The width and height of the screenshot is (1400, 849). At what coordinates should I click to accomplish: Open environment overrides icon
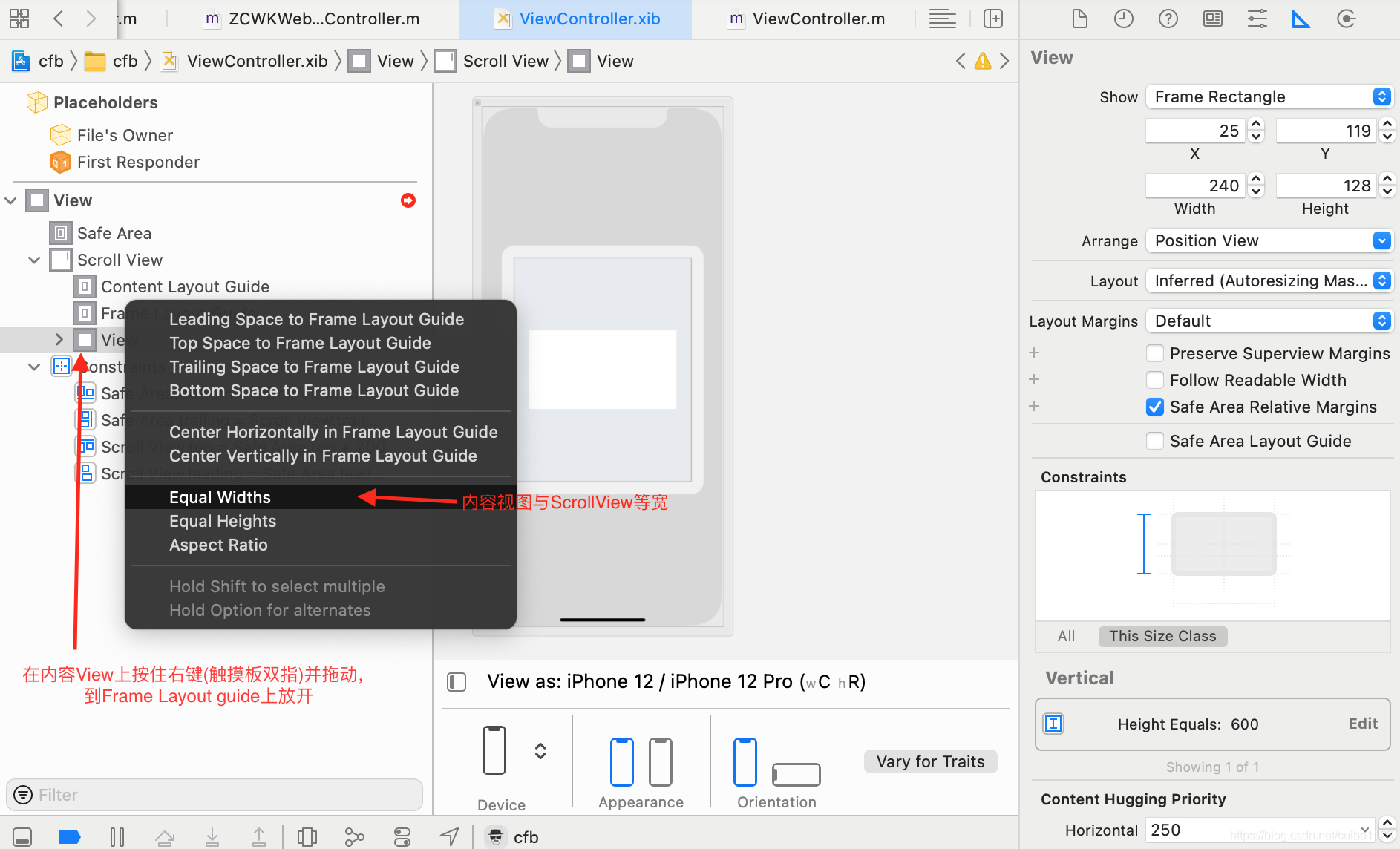[402, 837]
